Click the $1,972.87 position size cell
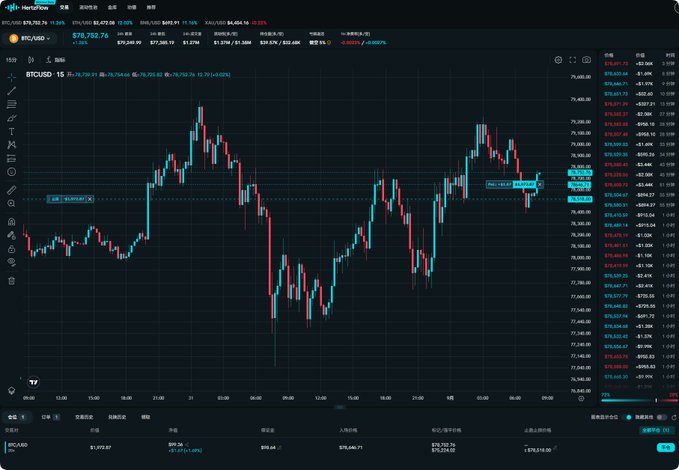 [x=101, y=447]
